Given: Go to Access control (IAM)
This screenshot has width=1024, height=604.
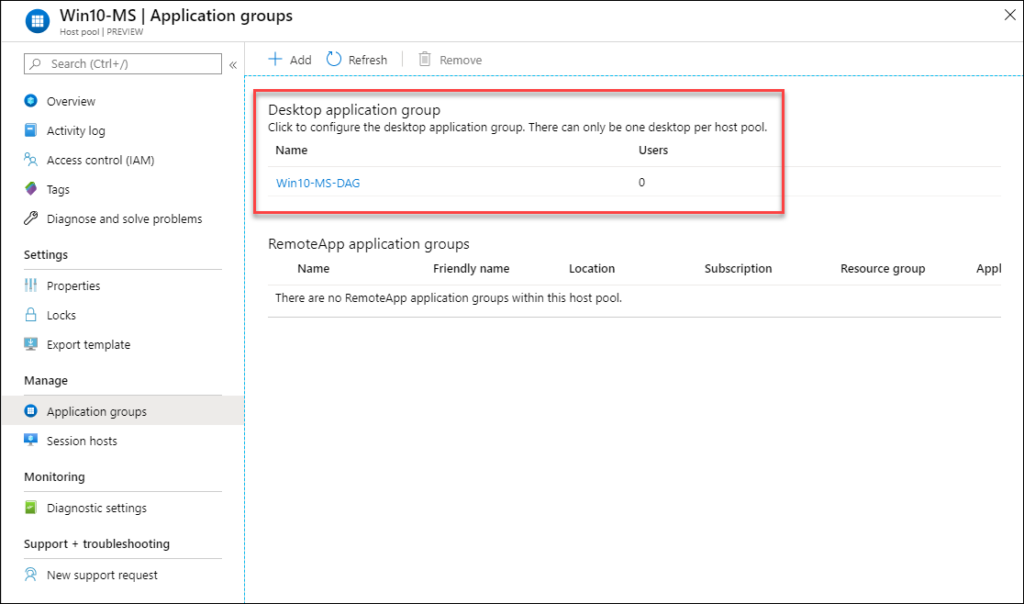Looking at the screenshot, I should (x=101, y=160).
